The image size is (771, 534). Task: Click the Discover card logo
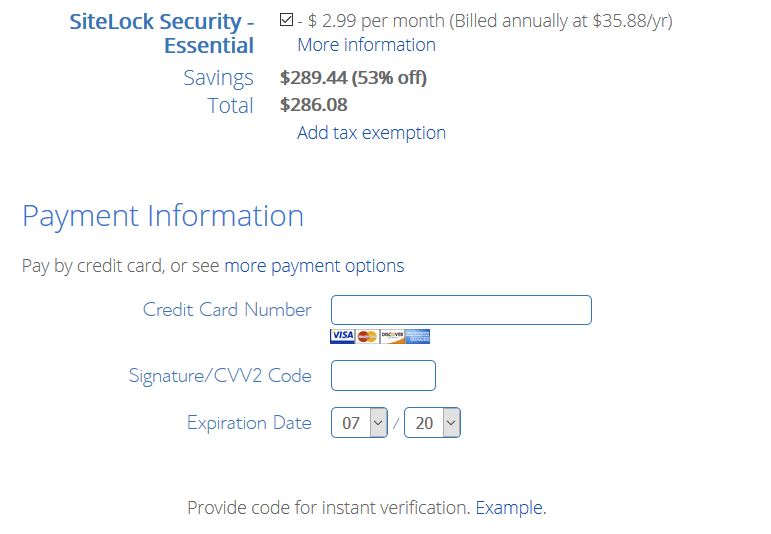point(392,336)
